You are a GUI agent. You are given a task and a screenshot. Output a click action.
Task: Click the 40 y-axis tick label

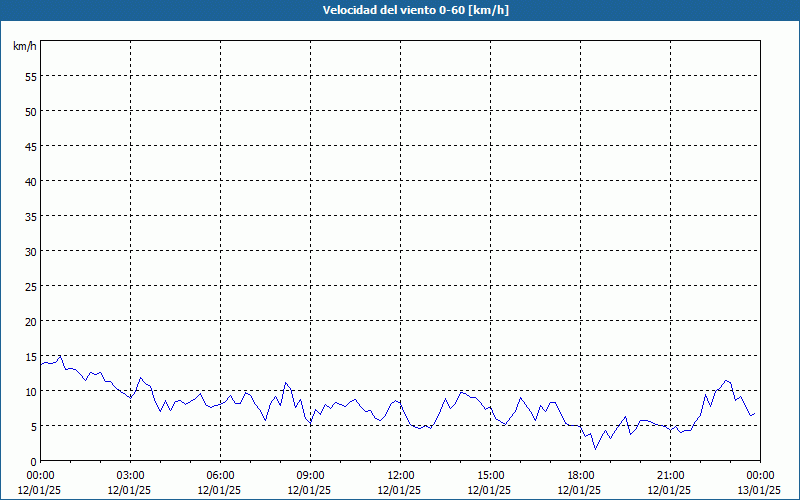(30, 181)
